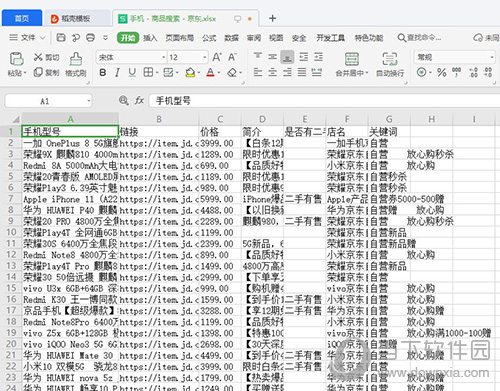Screen dimensions: 500x391
Task: Set vertical alignment to top
Action: [257, 57]
